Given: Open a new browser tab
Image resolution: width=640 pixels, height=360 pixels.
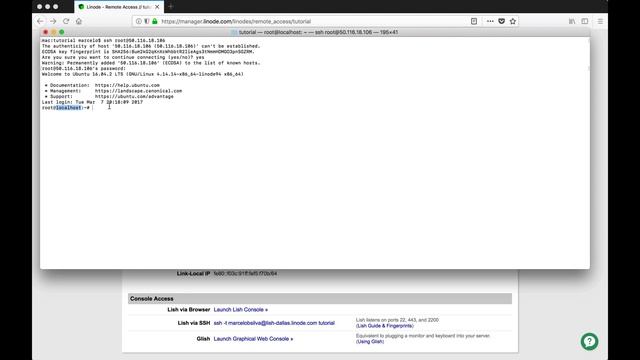Looking at the screenshot, I should tap(171, 7).
